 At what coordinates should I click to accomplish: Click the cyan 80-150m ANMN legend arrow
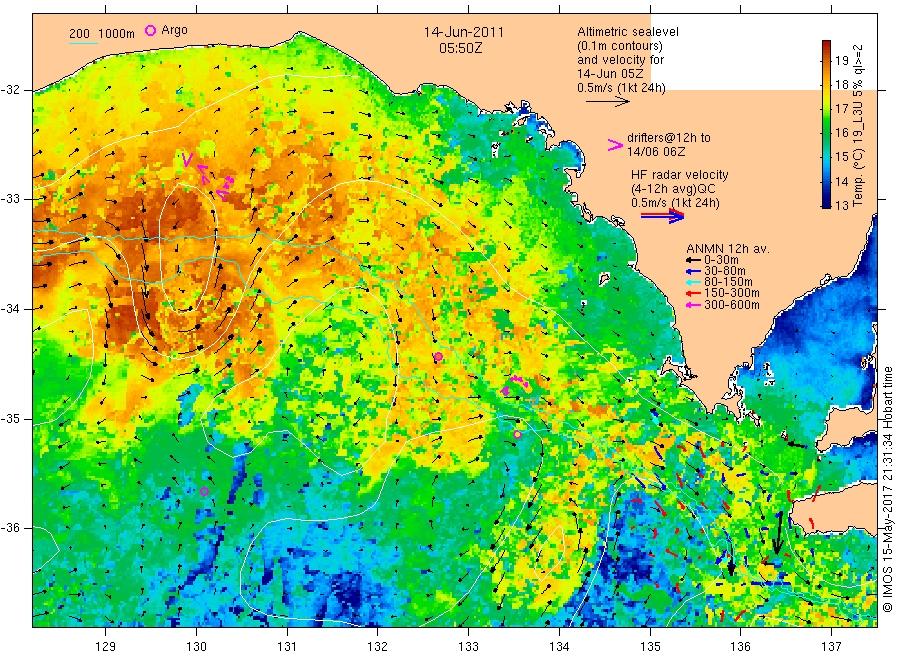point(693,282)
